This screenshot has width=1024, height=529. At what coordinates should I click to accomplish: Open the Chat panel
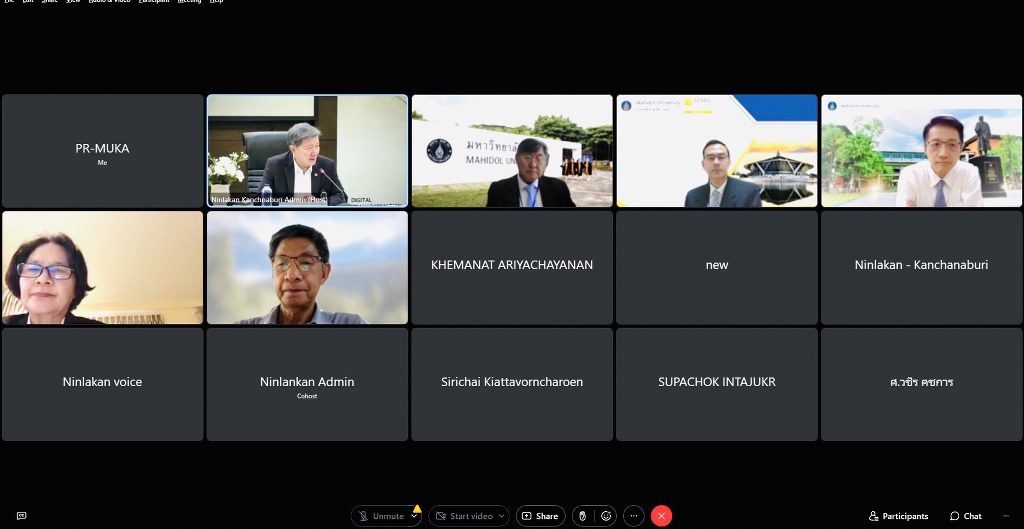966,516
